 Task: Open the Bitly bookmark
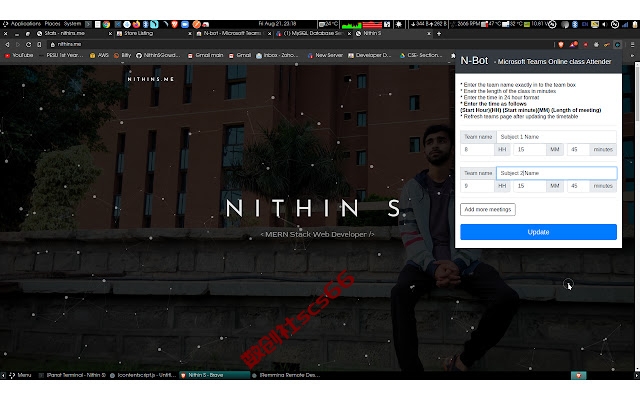click(x=122, y=56)
